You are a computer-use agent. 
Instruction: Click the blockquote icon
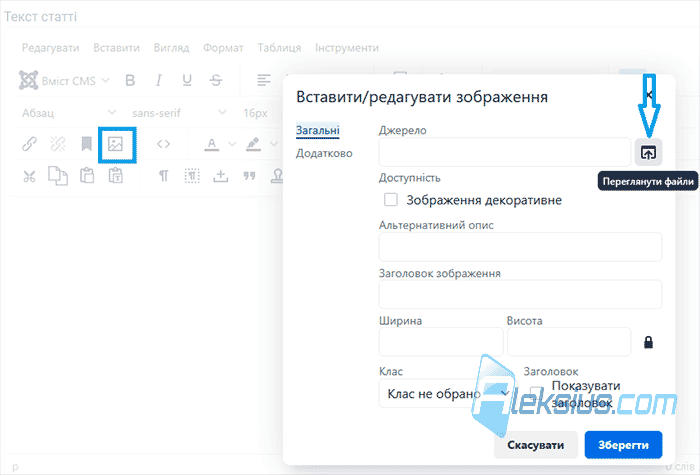coord(250,175)
